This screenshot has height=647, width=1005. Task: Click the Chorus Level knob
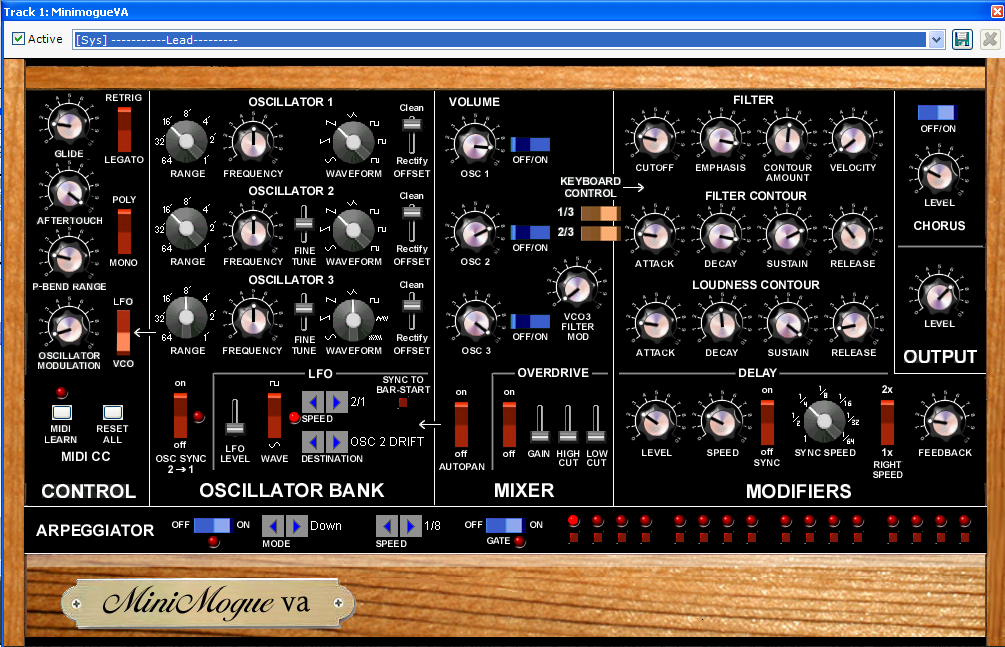coord(939,174)
